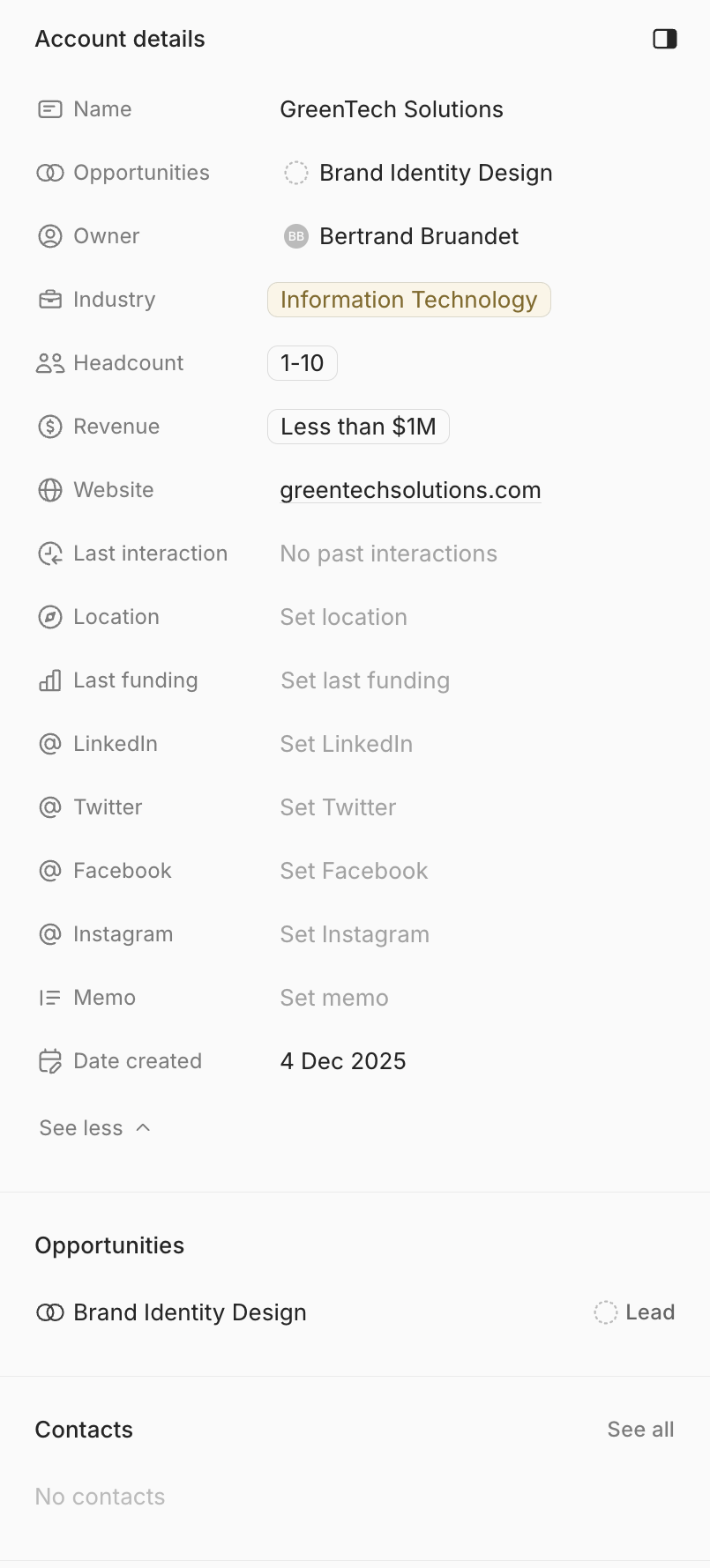Screen dimensions: 710x1568
Task: Open the Information Technology industry dropdown
Action: click(x=408, y=300)
